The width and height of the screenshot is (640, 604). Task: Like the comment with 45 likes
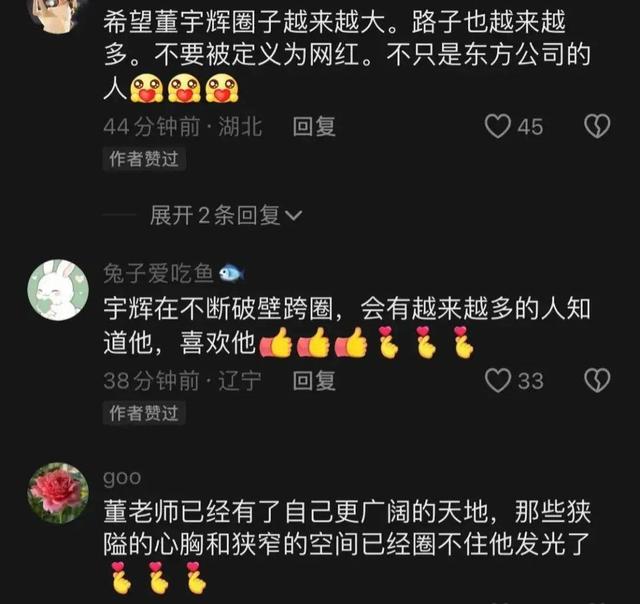click(x=498, y=126)
